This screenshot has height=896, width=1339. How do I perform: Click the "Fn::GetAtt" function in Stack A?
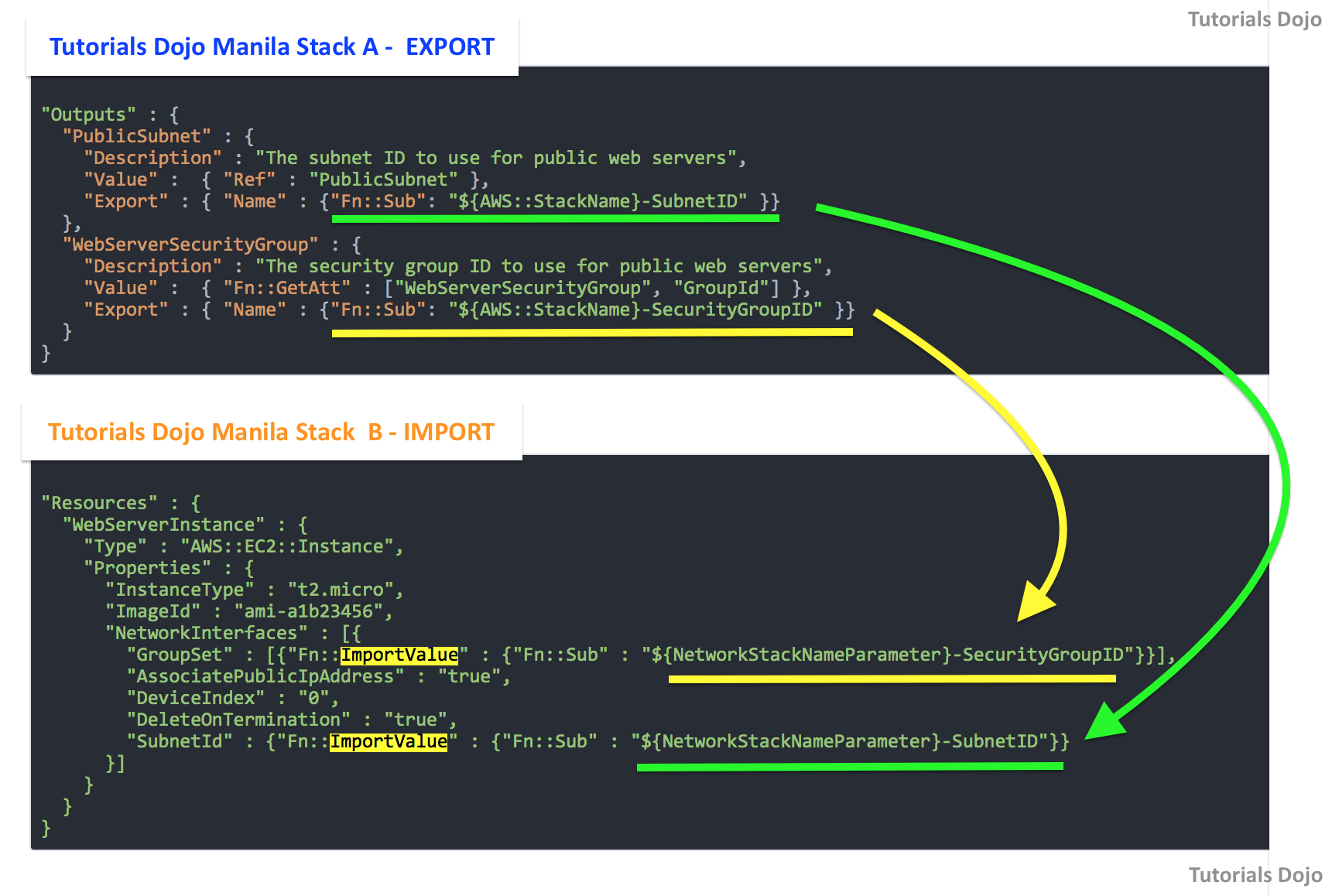pyautogui.click(x=287, y=288)
